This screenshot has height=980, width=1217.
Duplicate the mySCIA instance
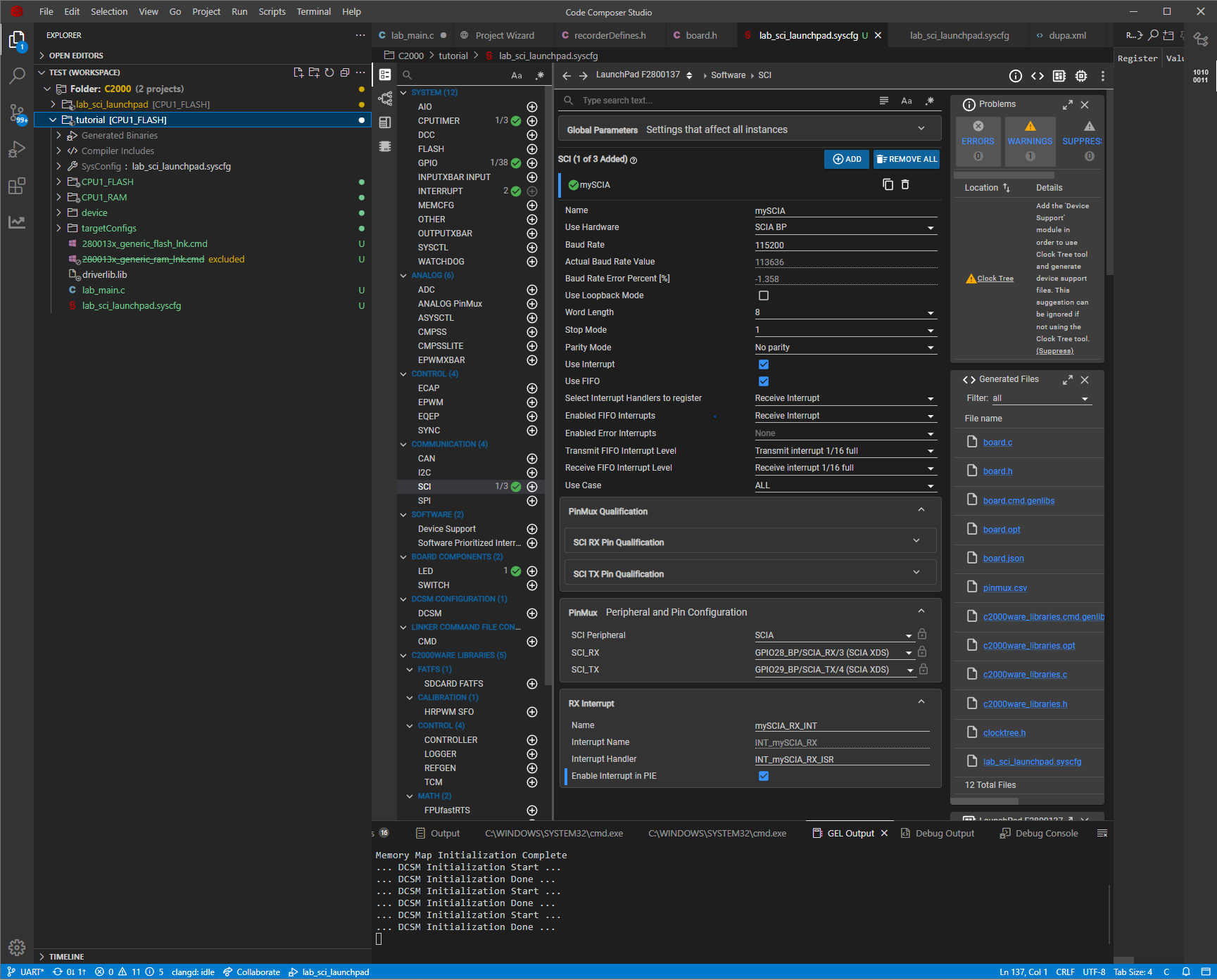[888, 184]
